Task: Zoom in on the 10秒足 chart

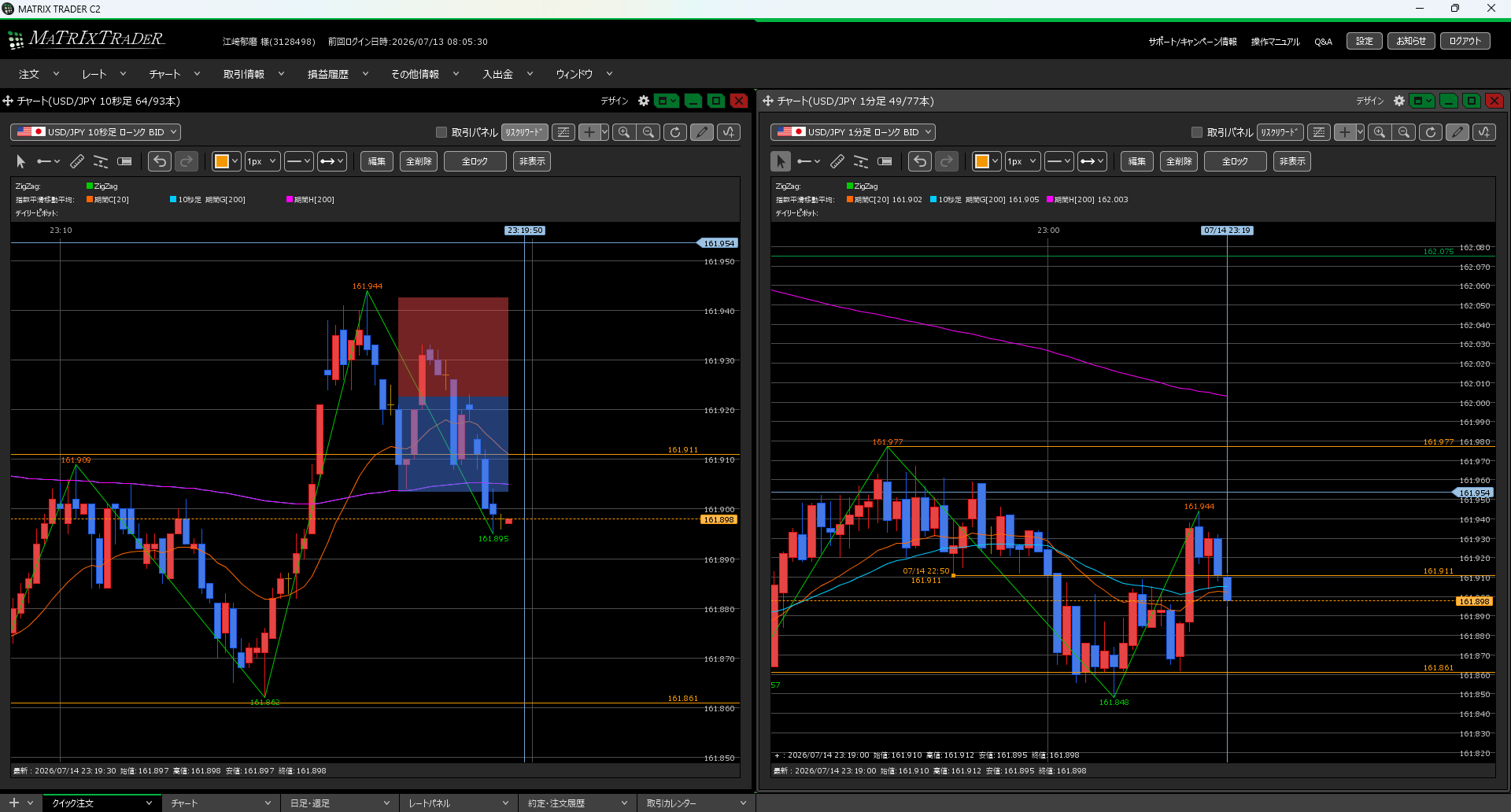Action: tap(624, 132)
